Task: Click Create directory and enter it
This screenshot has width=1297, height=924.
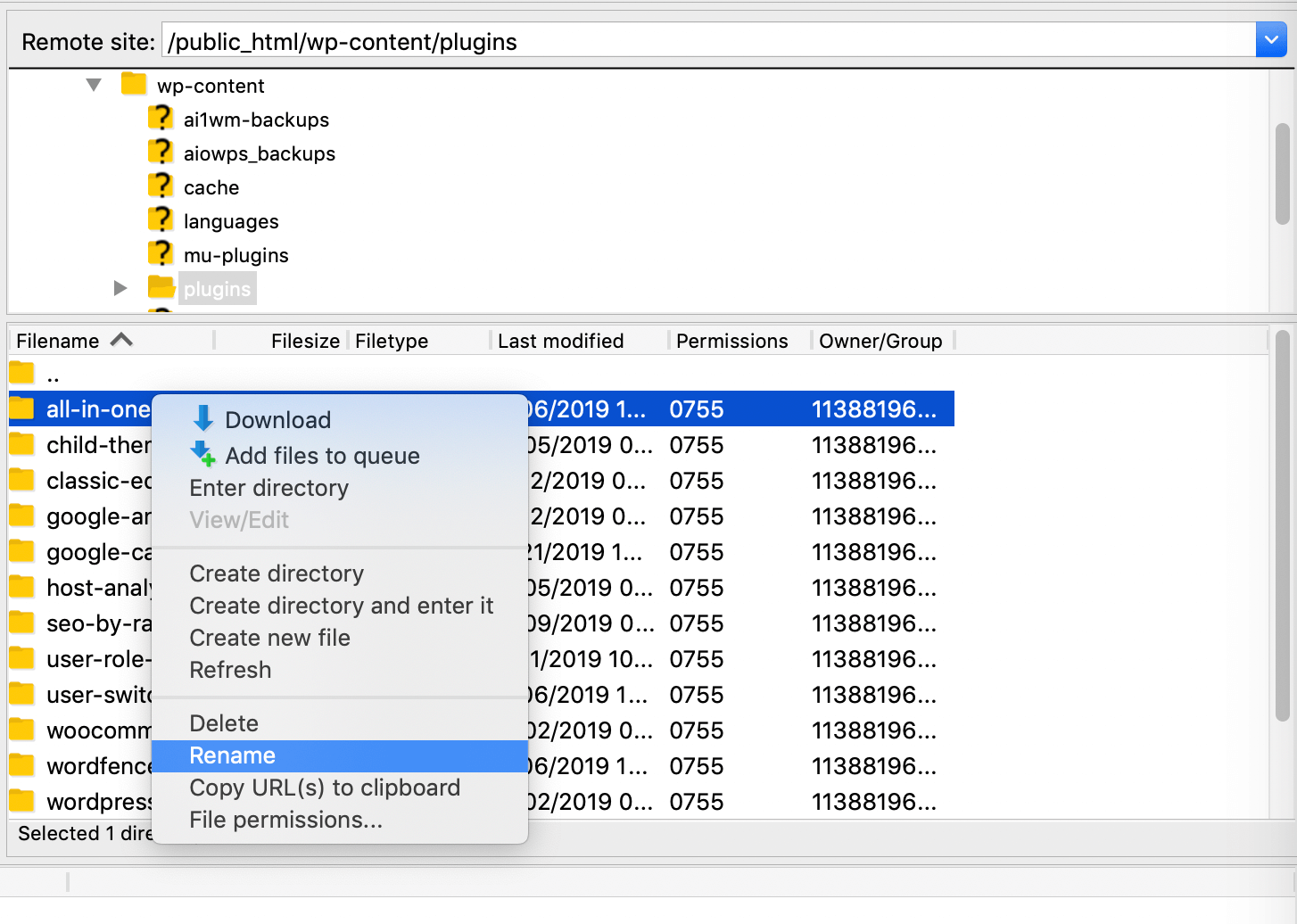Action: coord(341,606)
